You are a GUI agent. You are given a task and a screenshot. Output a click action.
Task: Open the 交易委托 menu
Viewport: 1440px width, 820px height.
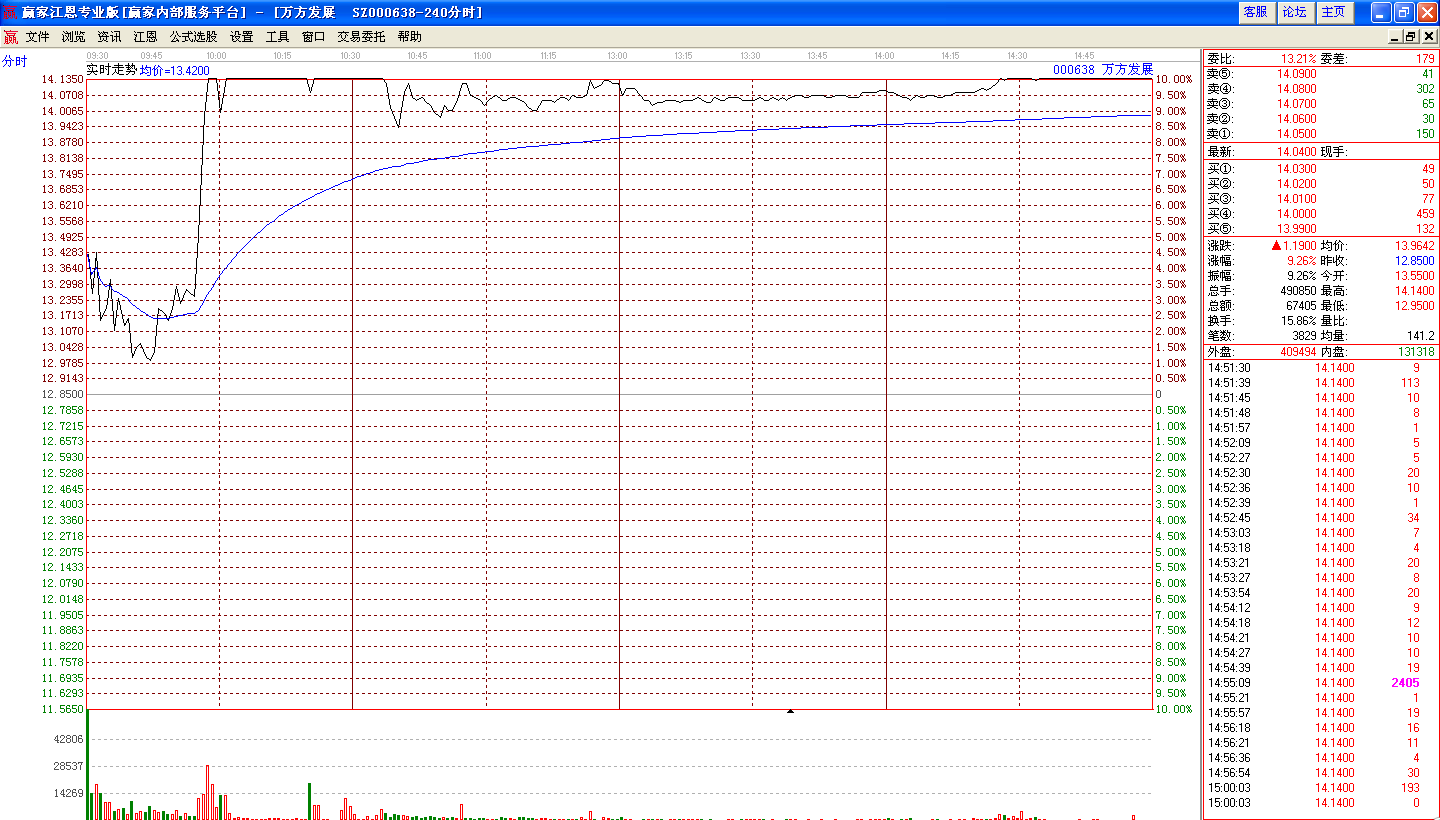[x=362, y=37]
